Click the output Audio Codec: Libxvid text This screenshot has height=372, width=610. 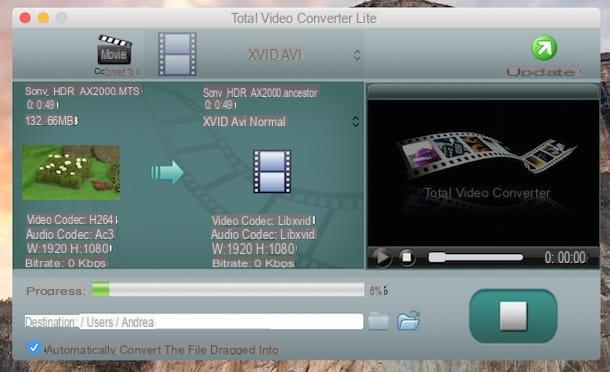(x=263, y=235)
